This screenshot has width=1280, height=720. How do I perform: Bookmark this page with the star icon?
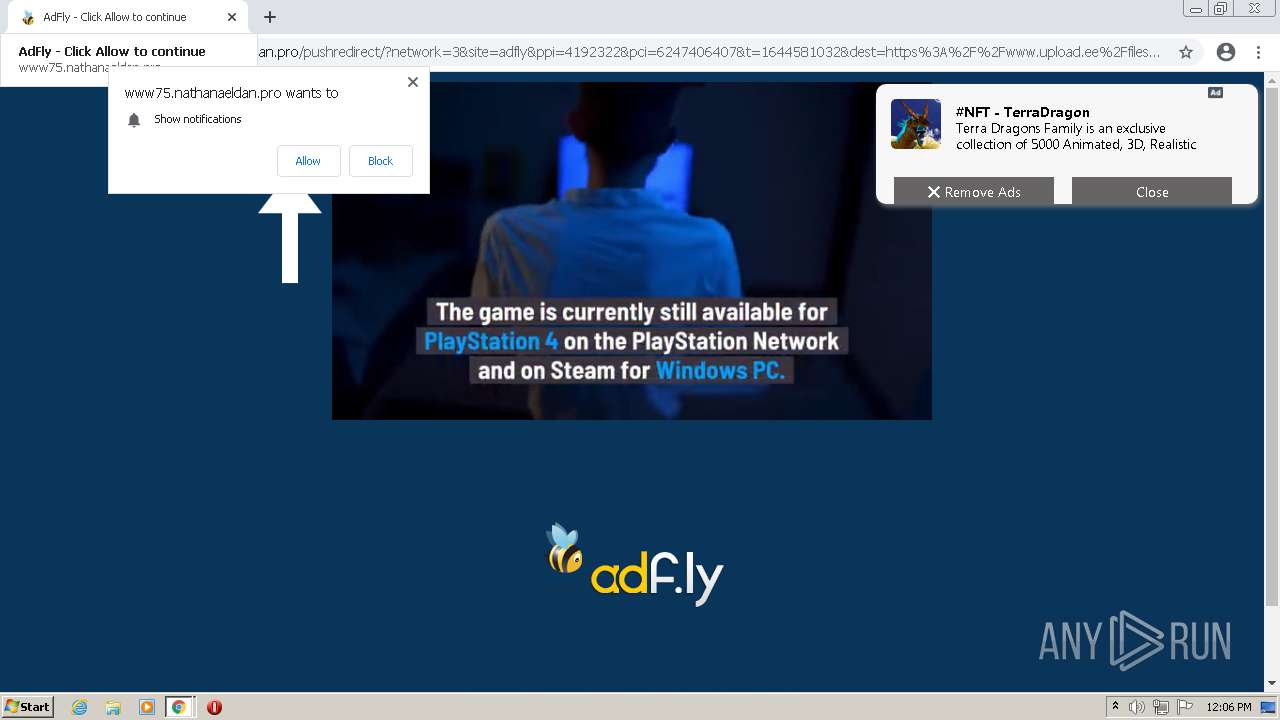1185,52
